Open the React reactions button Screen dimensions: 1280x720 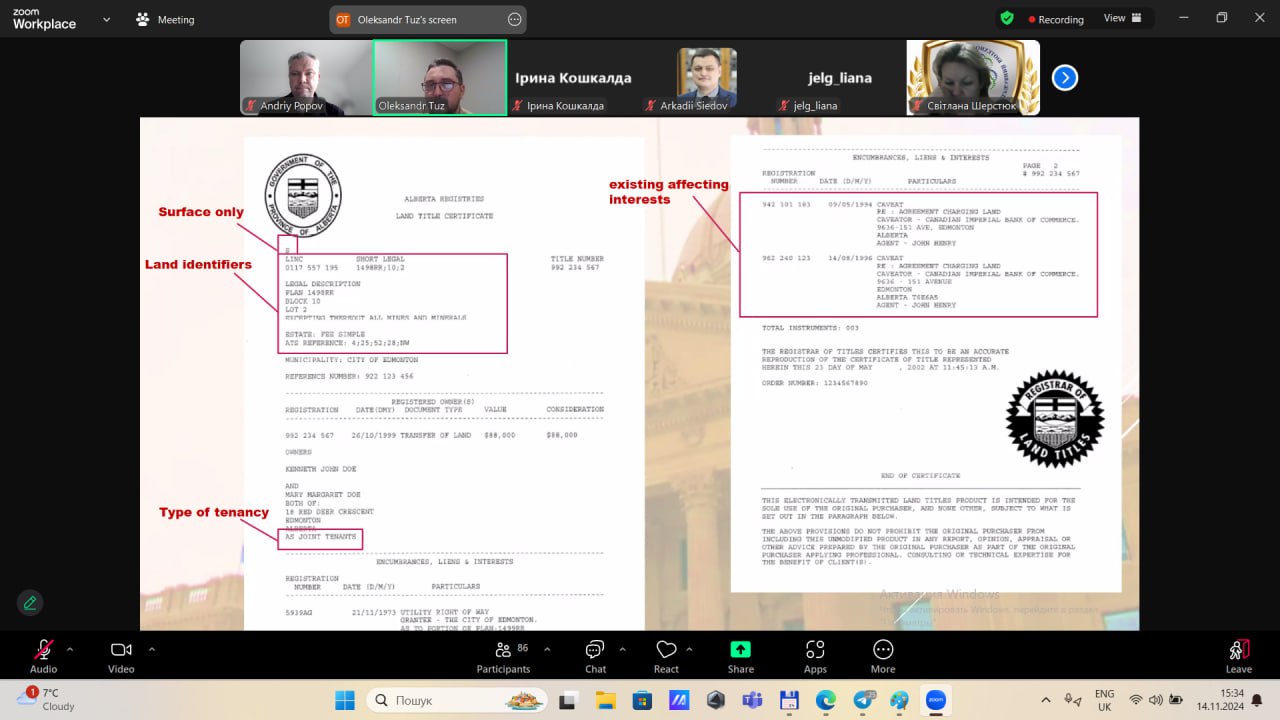[x=666, y=656]
